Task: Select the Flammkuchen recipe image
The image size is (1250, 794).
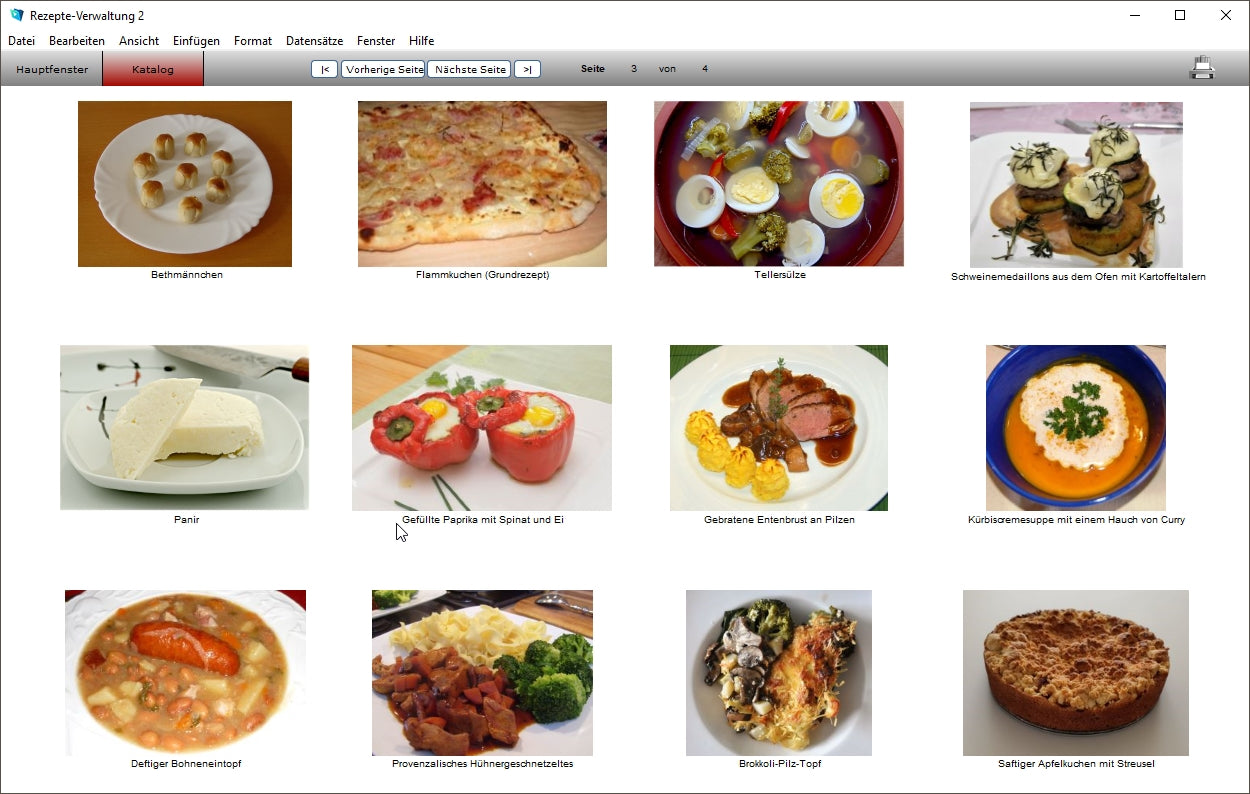Action: [x=482, y=184]
